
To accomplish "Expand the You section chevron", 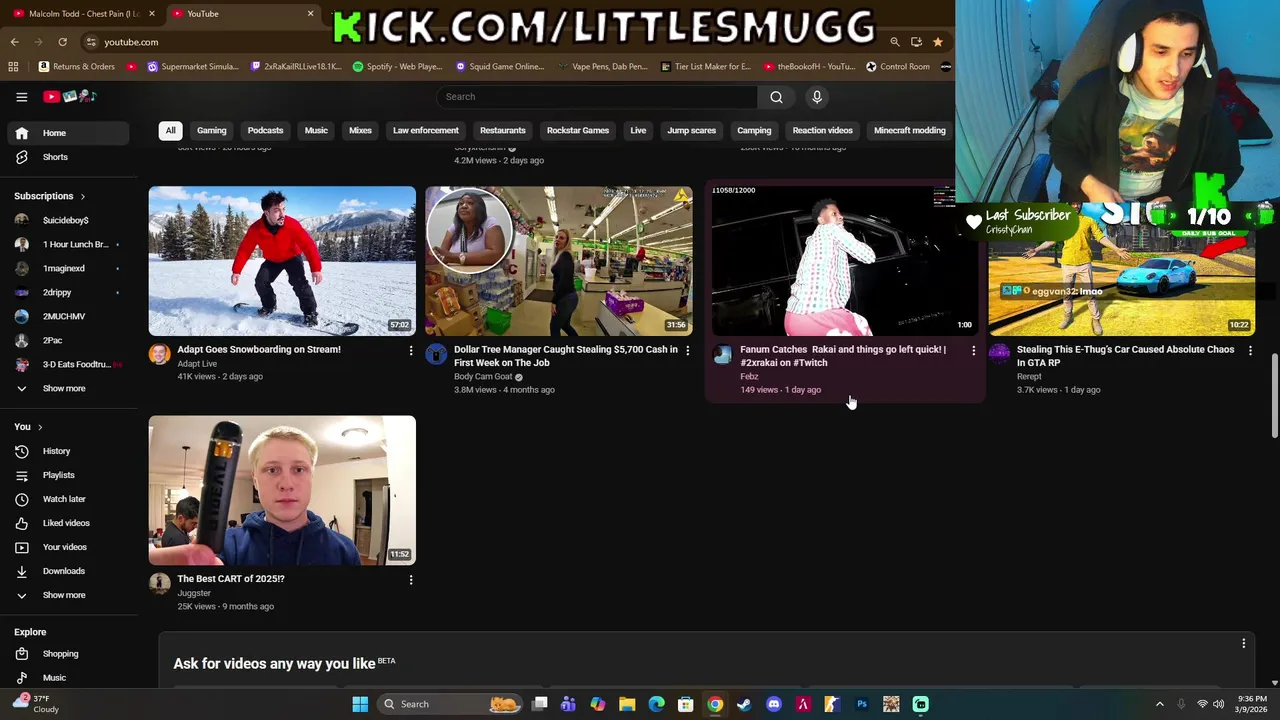I will coord(40,427).
